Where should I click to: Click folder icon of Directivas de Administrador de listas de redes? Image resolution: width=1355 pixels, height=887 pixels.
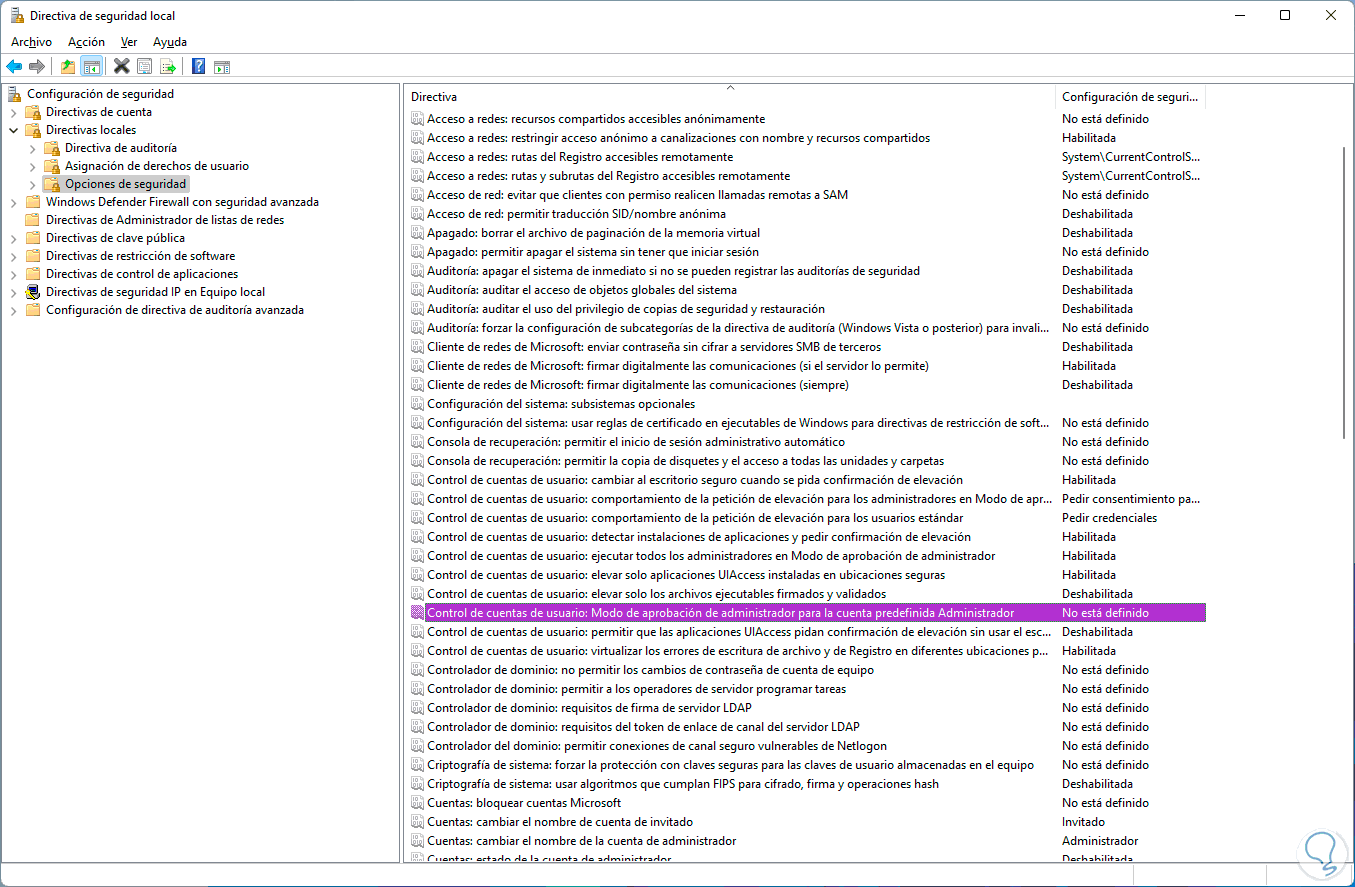pyautogui.click(x=33, y=220)
